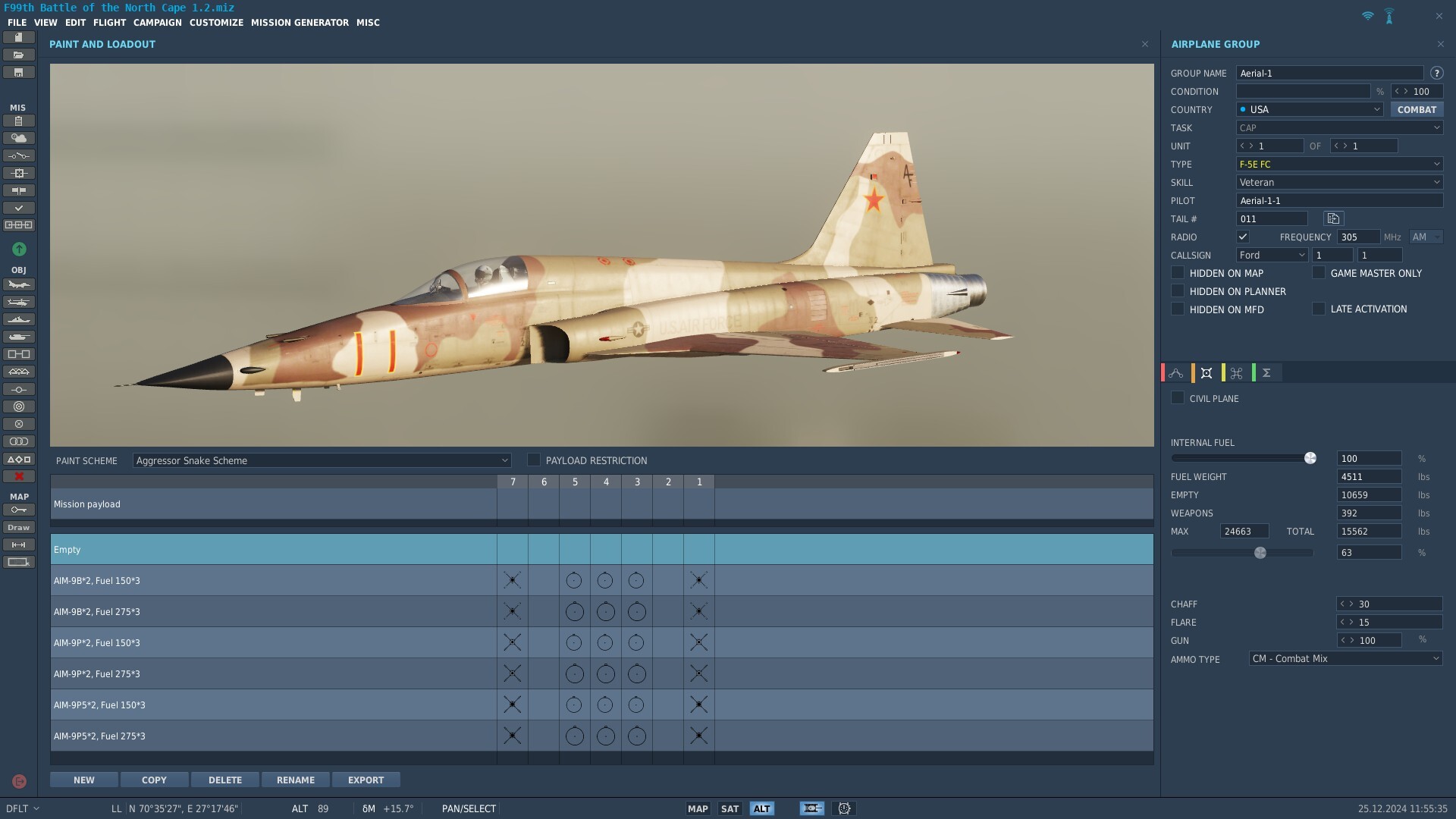The image size is (1456, 819).
Task: Select the trigger zone circle tool
Action: [19, 406]
